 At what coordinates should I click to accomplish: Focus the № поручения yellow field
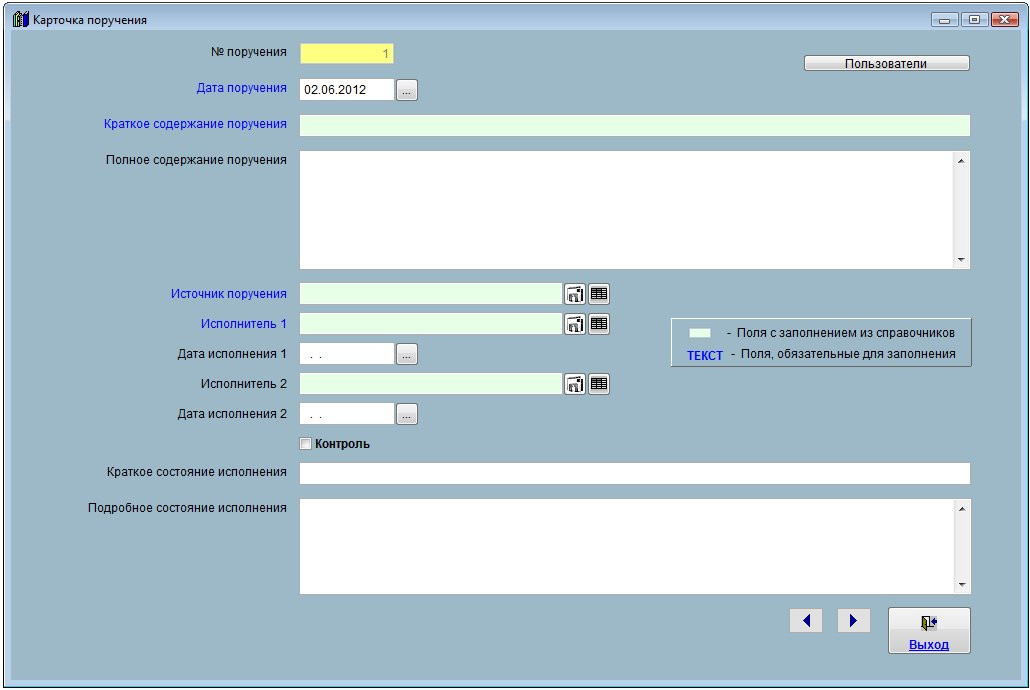pyautogui.click(x=347, y=53)
